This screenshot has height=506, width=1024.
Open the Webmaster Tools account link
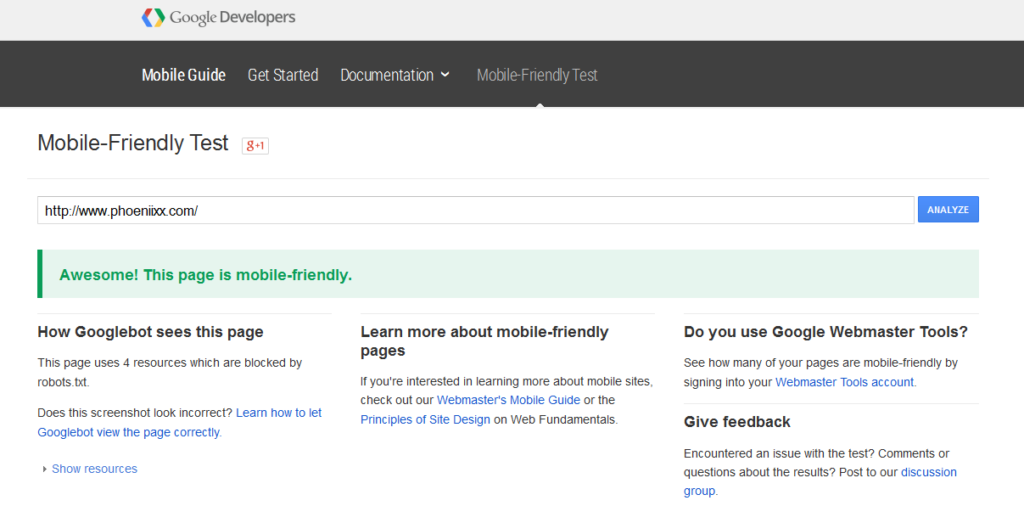coord(845,382)
